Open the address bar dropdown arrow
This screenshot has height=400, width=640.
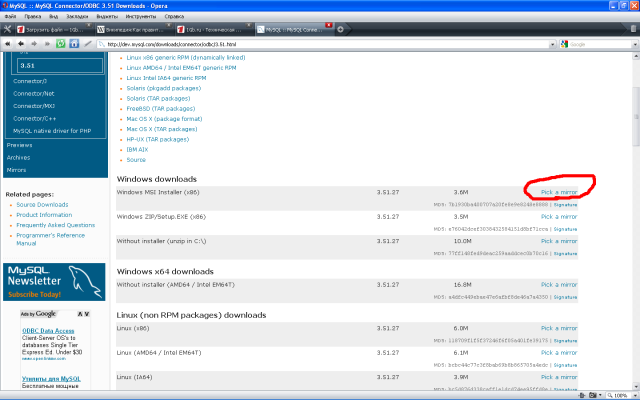(552, 44)
